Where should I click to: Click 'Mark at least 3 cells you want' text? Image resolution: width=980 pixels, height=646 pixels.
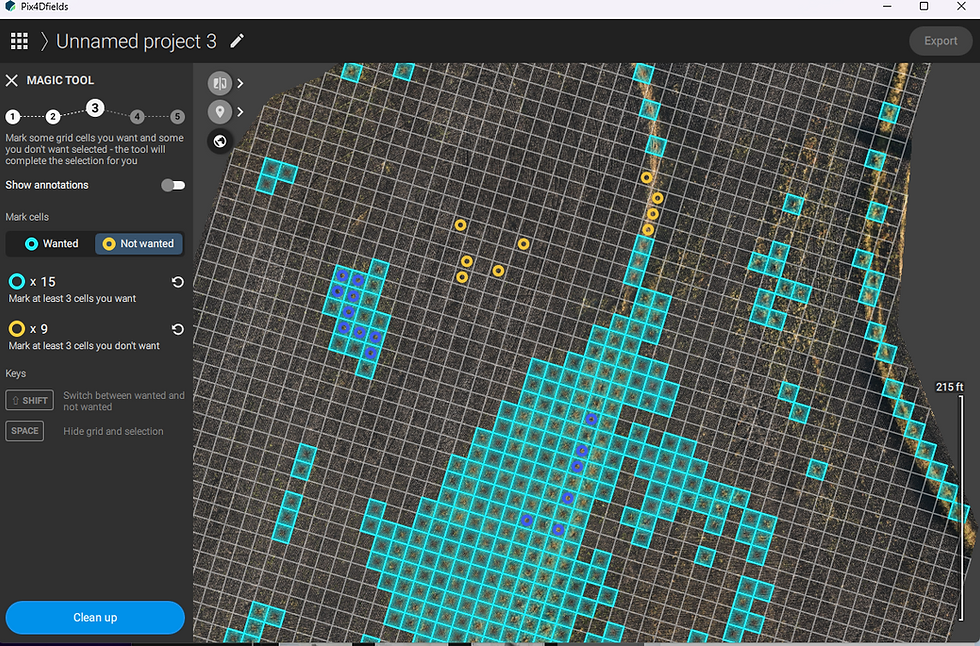pyautogui.click(x=72, y=299)
